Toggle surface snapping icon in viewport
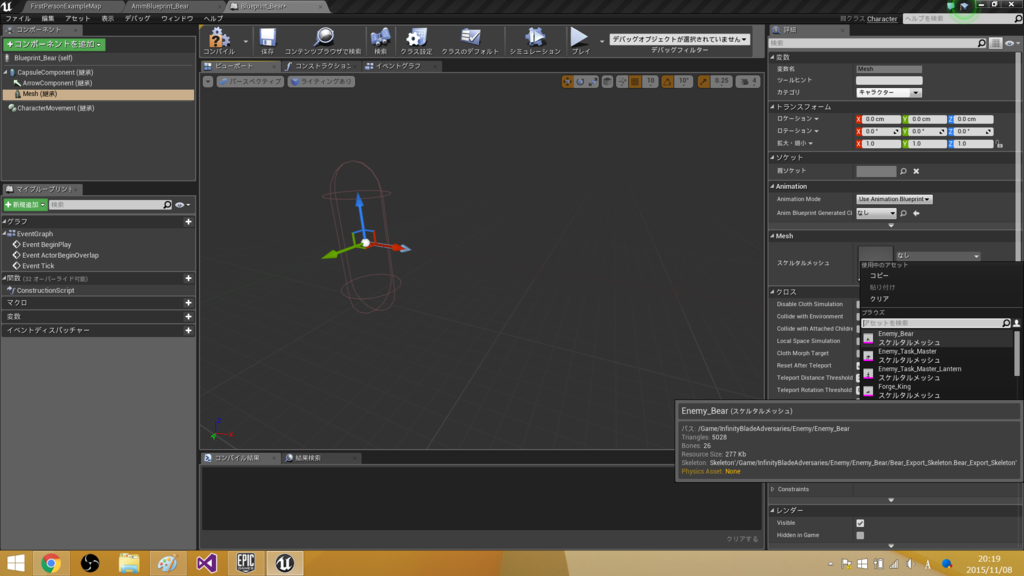This screenshot has width=1024, height=576. 622,82
